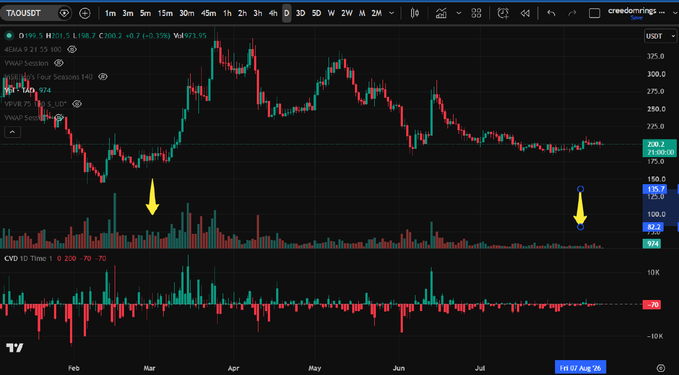Open the layout setup square icon
The height and width of the screenshot is (375, 679).
[595, 13]
